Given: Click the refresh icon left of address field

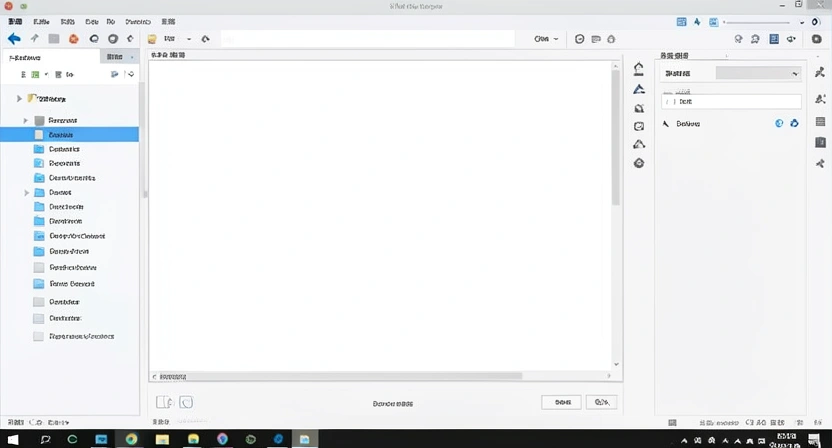Looking at the screenshot, I should [205, 39].
